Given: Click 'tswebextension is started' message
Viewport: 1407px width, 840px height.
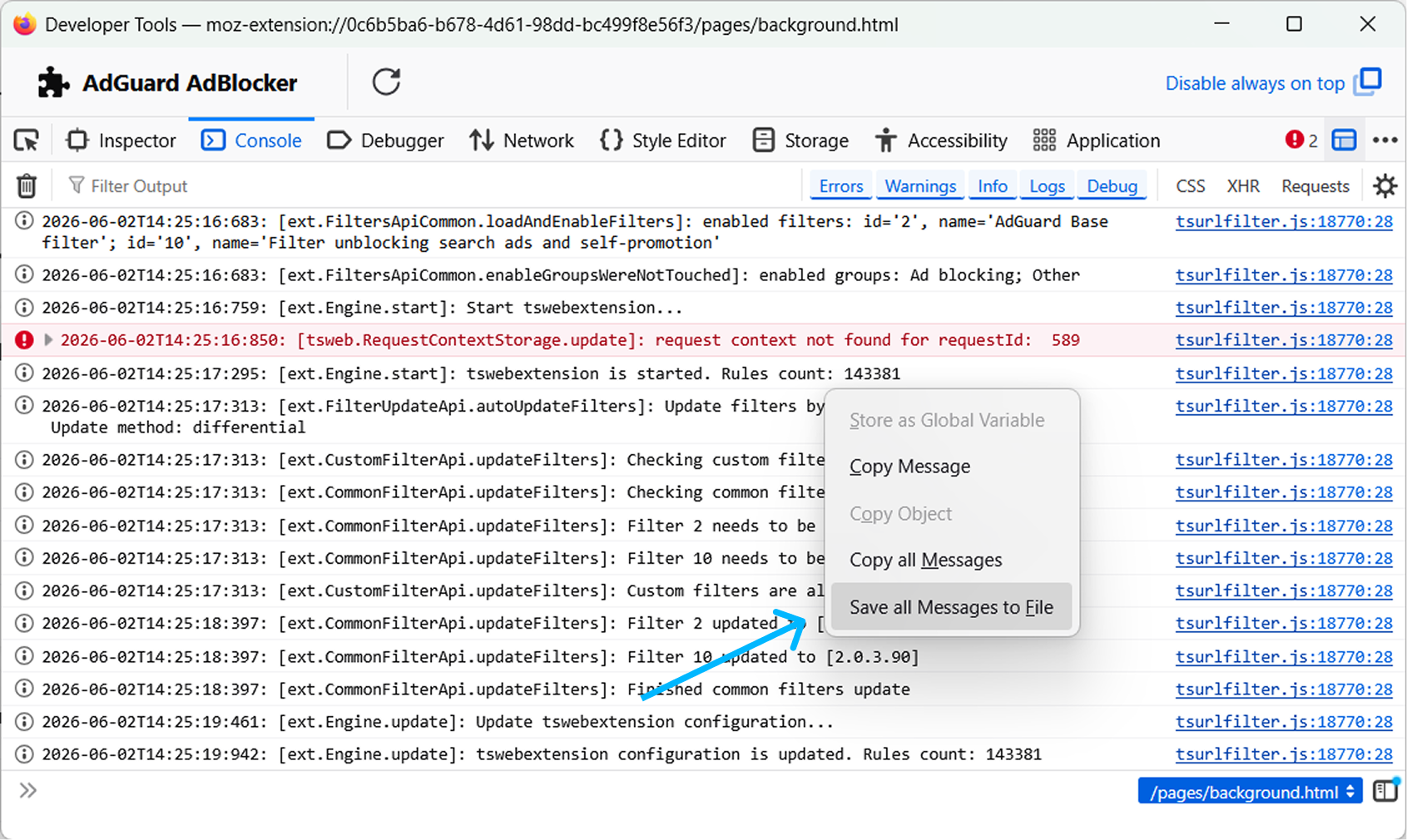Looking at the screenshot, I should click(584, 373).
